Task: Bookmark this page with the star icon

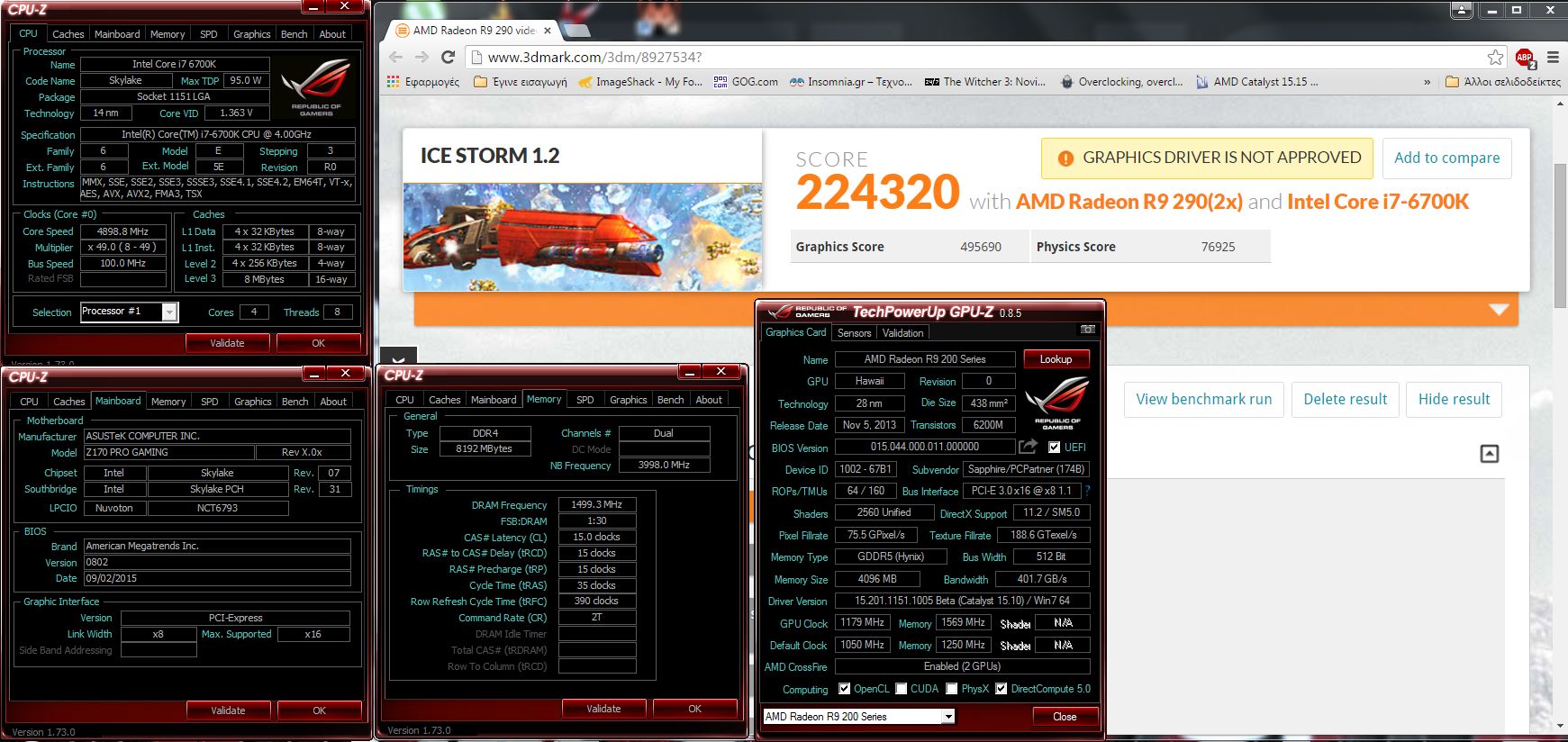Action: pyautogui.click(x=1495, y=57)
